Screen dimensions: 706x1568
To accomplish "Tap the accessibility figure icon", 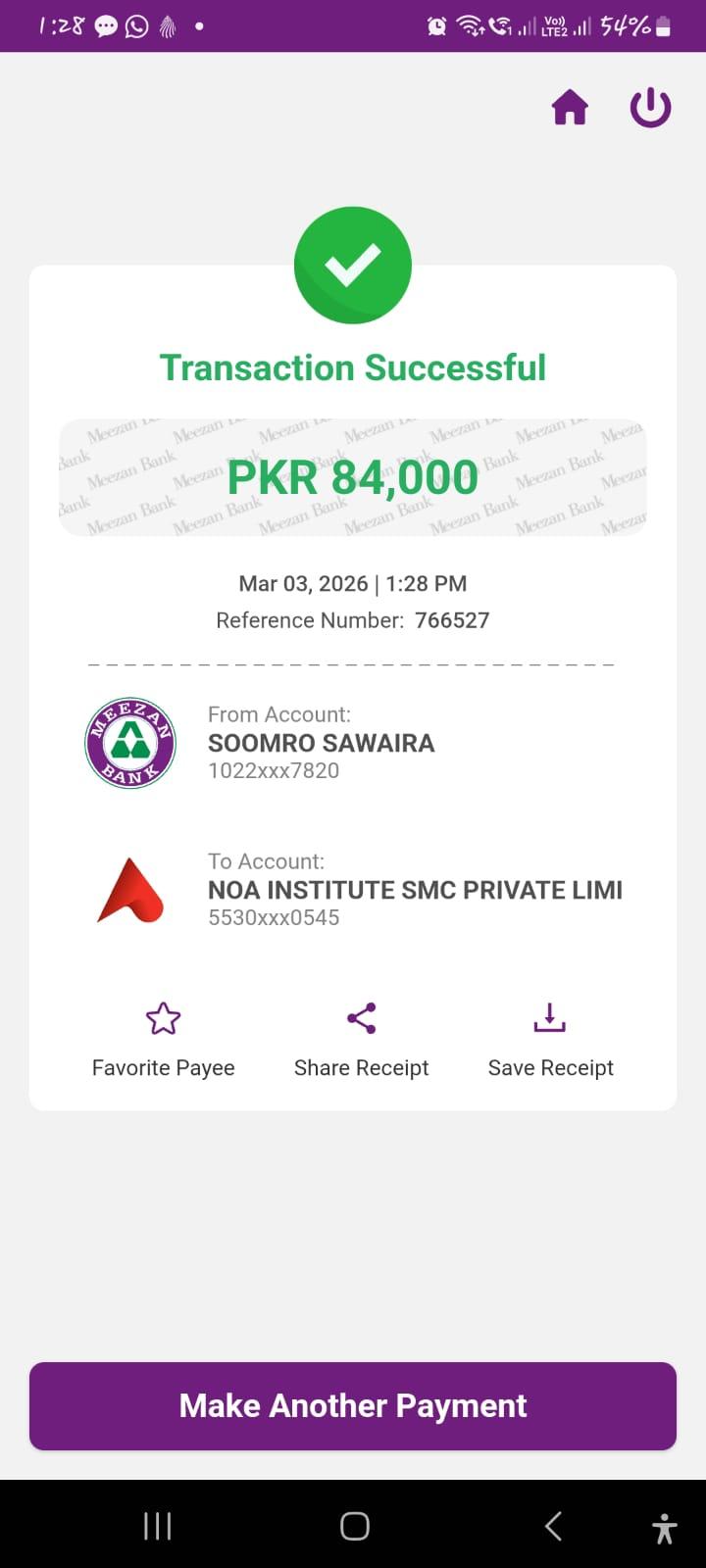I will pos(664,1528).
